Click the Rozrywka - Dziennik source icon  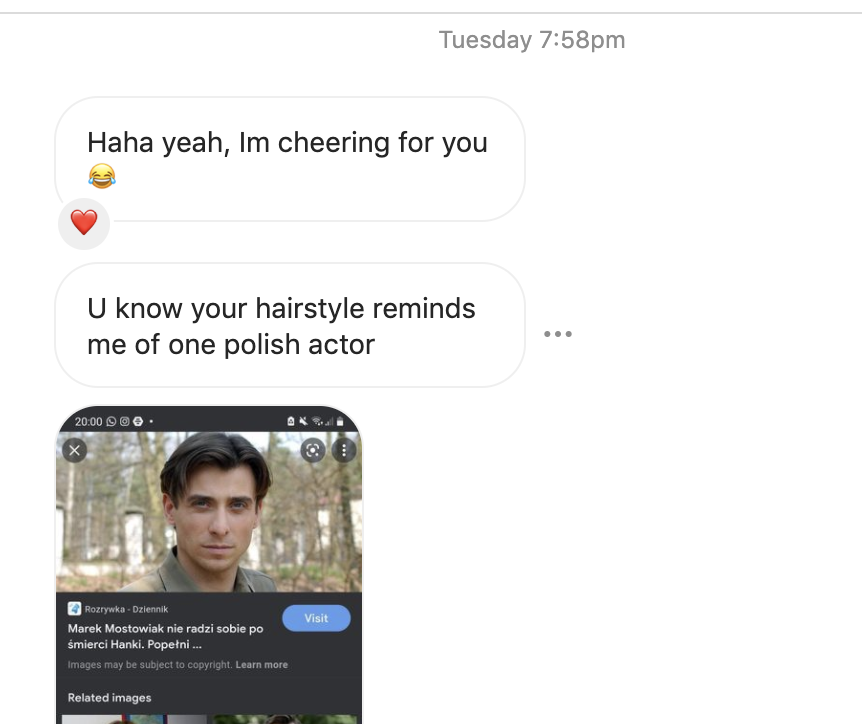pos(74,609)
